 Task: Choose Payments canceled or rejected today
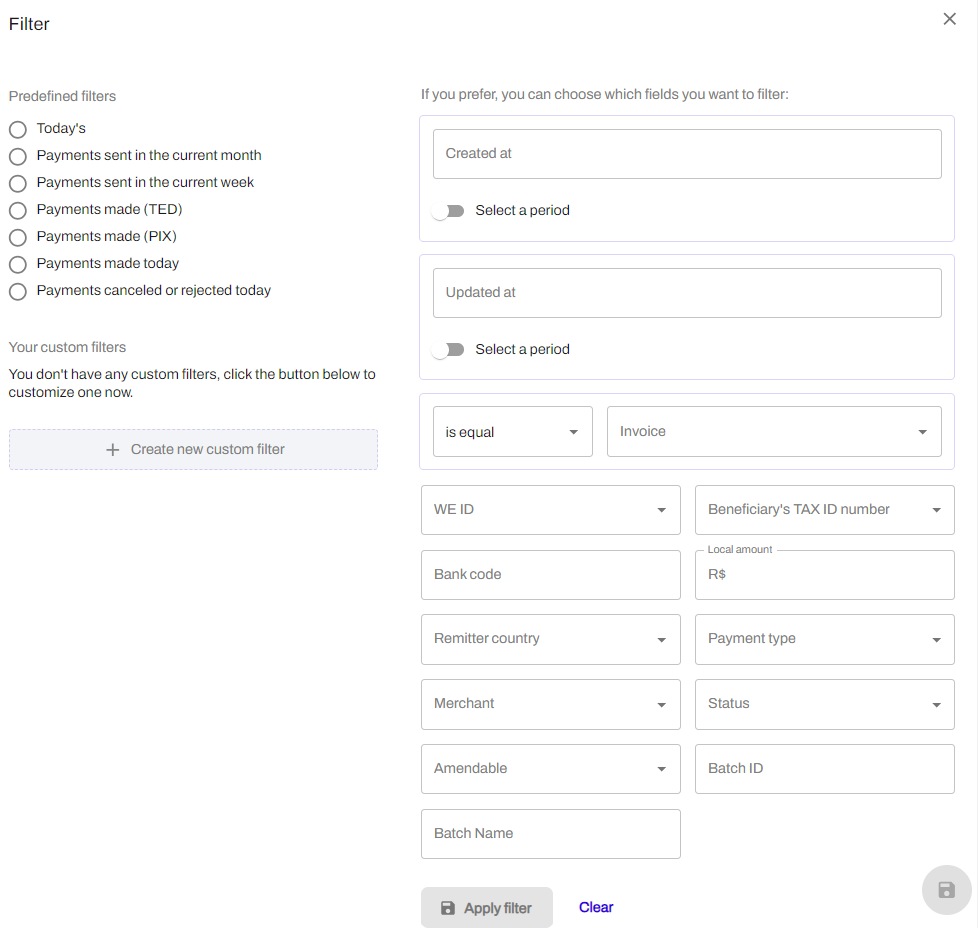pos(17,291)
